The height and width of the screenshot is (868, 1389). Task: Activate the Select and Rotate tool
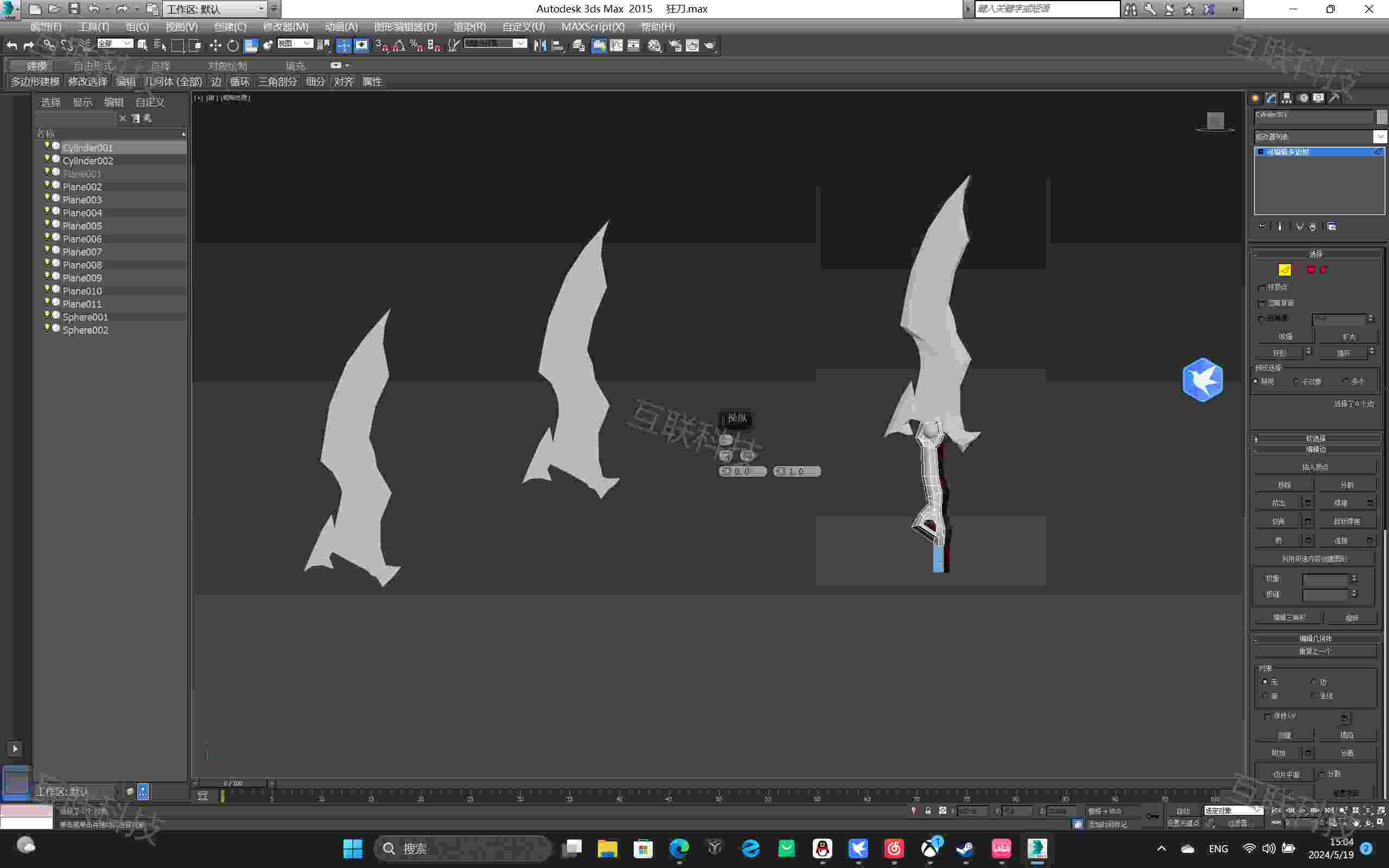point(232,46)
